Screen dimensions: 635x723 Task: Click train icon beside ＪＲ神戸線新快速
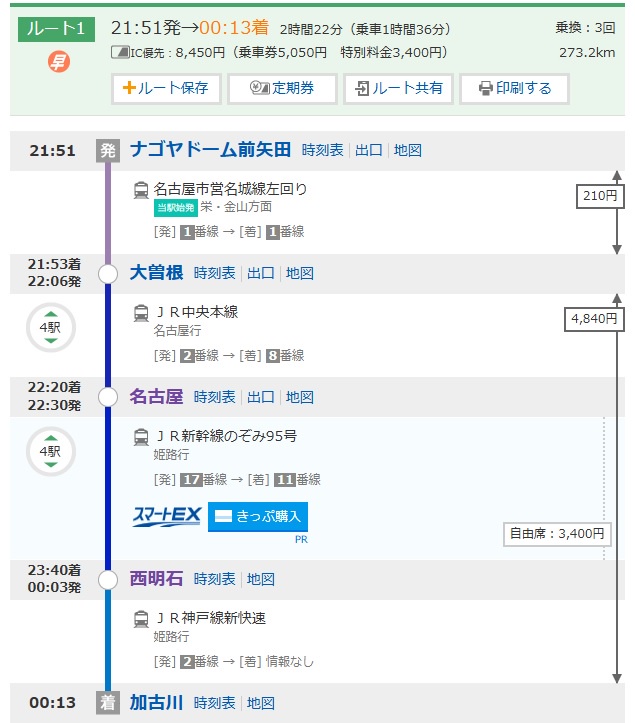(x=141, y=619)
